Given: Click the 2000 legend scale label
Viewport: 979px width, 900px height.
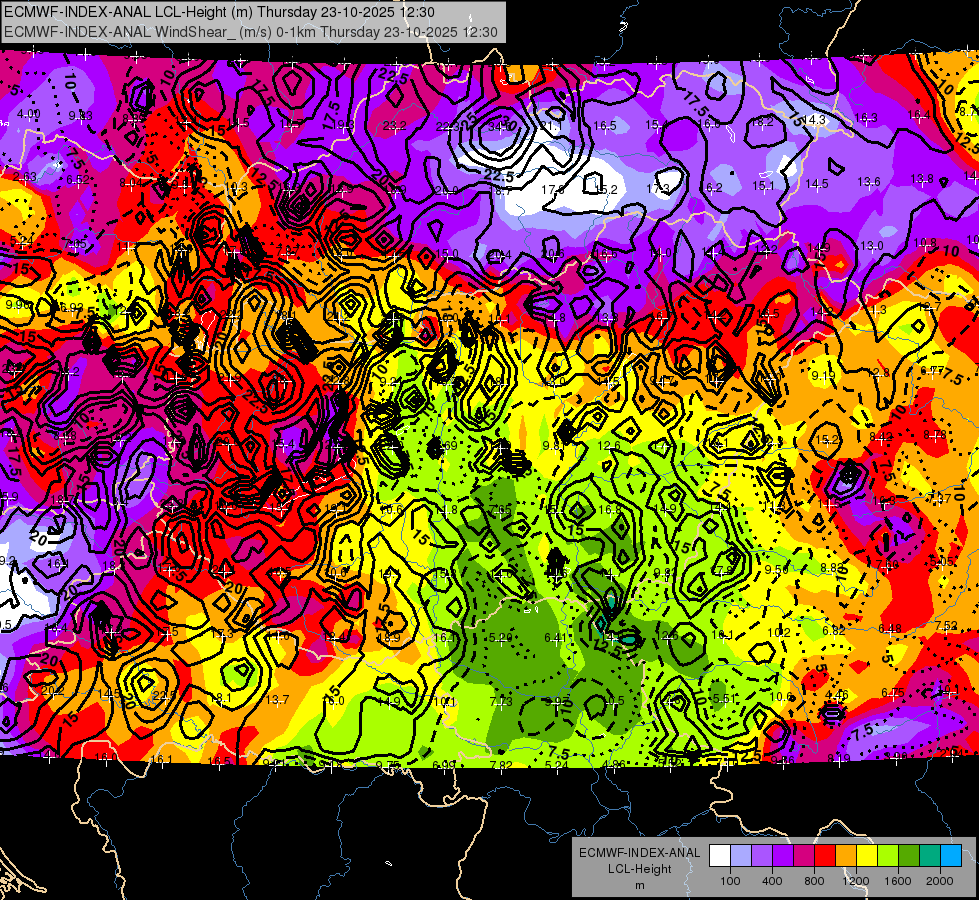Looking at the screenshot, I should pyautogui.click(x=940, y=881).
